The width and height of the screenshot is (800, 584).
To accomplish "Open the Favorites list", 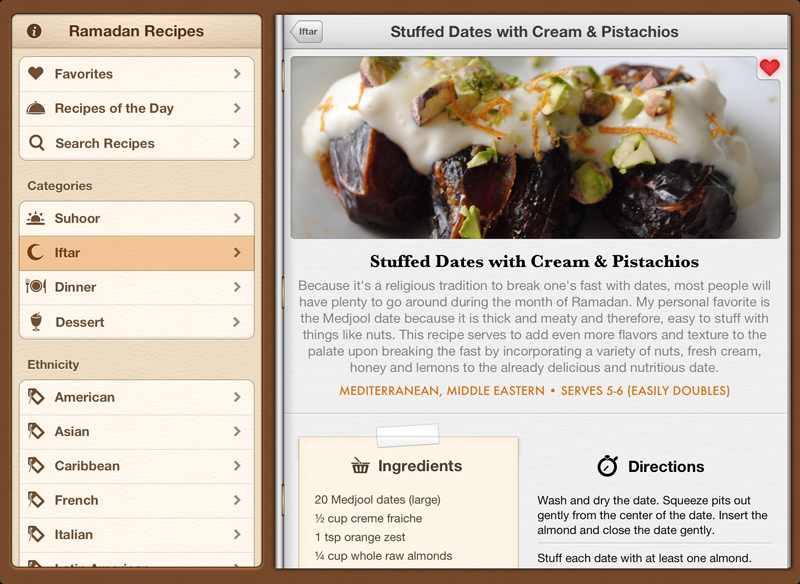I will click(137, 74).
